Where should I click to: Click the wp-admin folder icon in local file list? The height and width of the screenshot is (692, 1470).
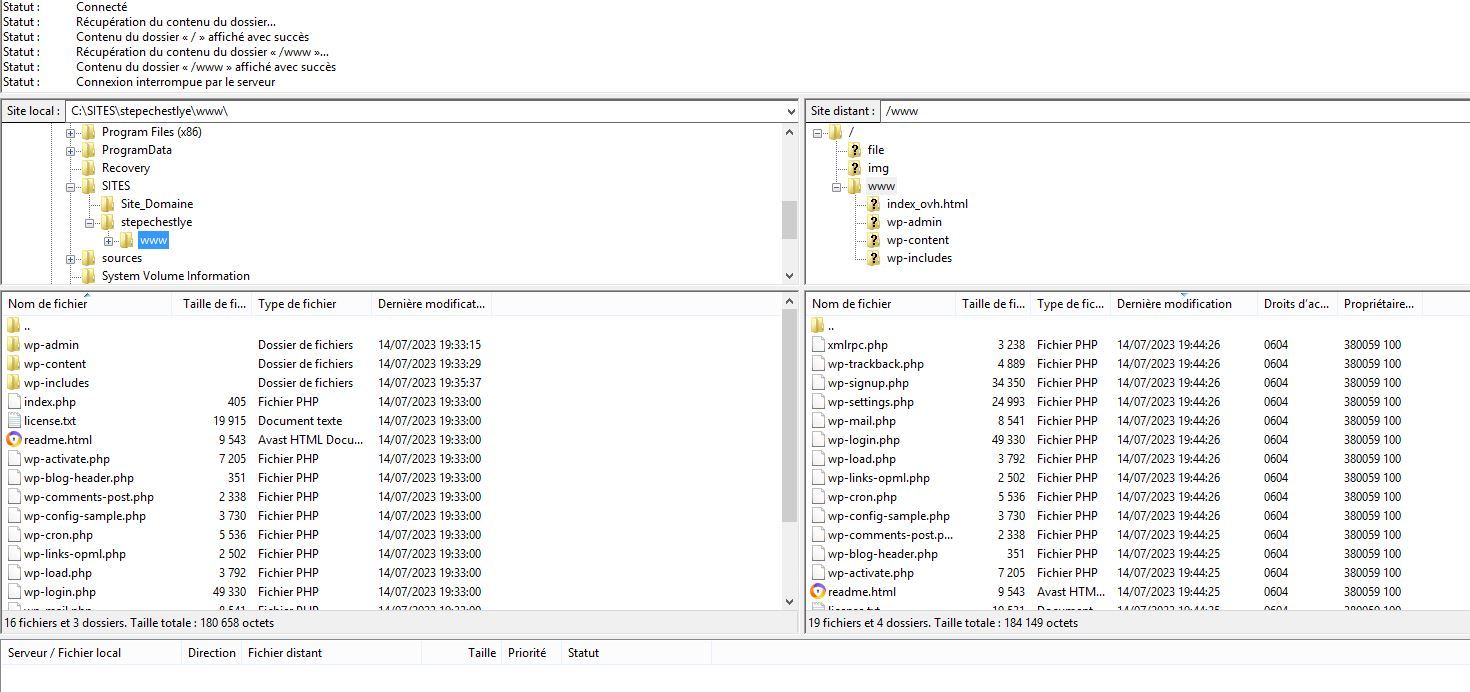pos(14,345)
